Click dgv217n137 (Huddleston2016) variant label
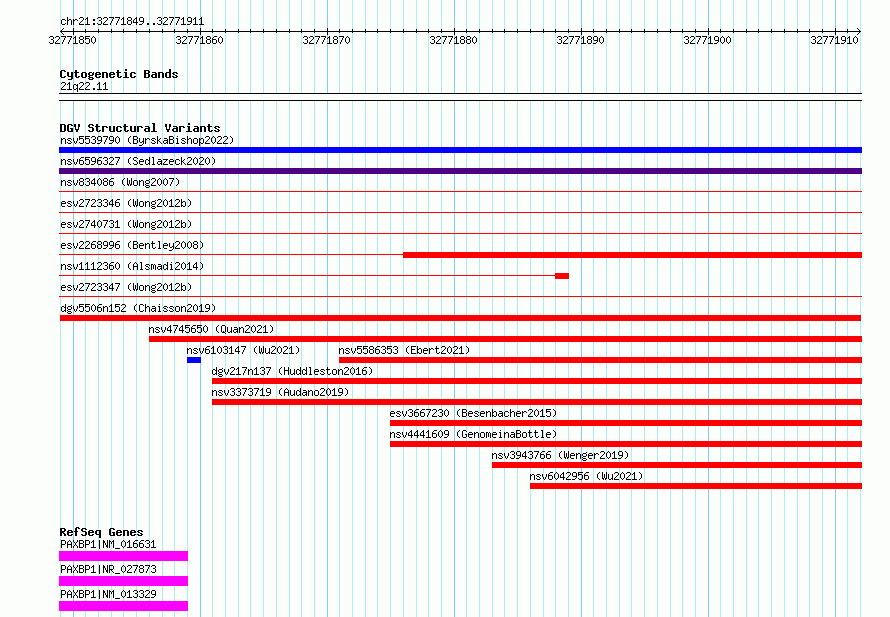This screenshot has width=890, height=617. (292, 371)
